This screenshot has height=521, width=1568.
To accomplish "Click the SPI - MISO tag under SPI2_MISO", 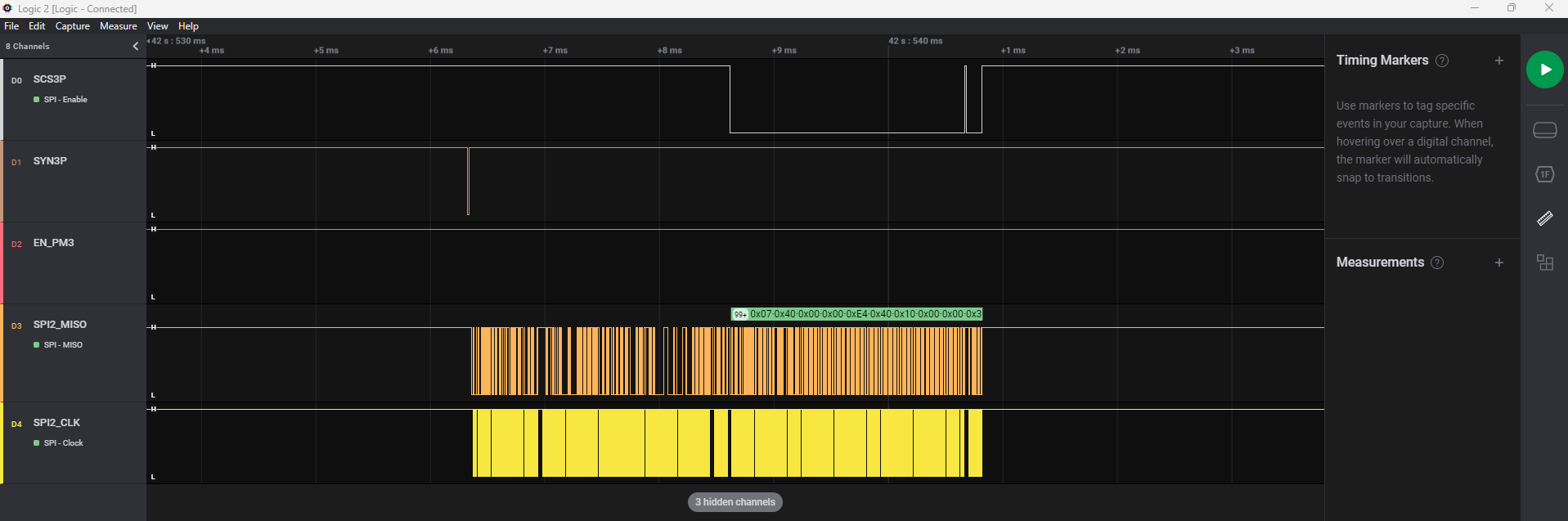I will [x=62, y=345].
